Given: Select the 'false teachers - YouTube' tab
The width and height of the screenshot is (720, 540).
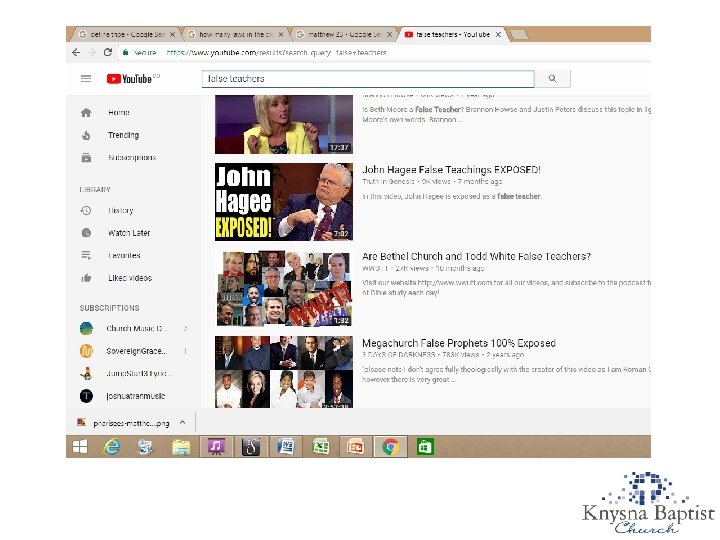Looking at the screenshot, I should (453, 34).
